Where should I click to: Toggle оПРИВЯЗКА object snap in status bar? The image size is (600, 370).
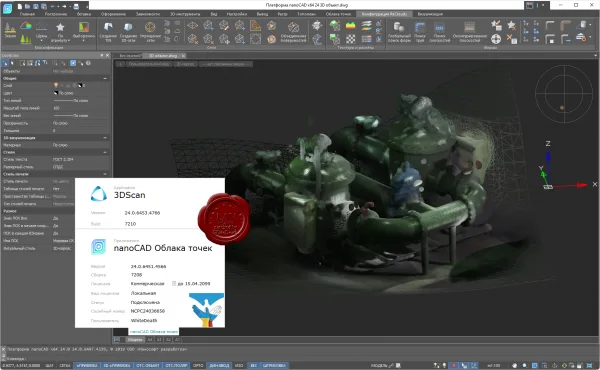pos(87,365)
